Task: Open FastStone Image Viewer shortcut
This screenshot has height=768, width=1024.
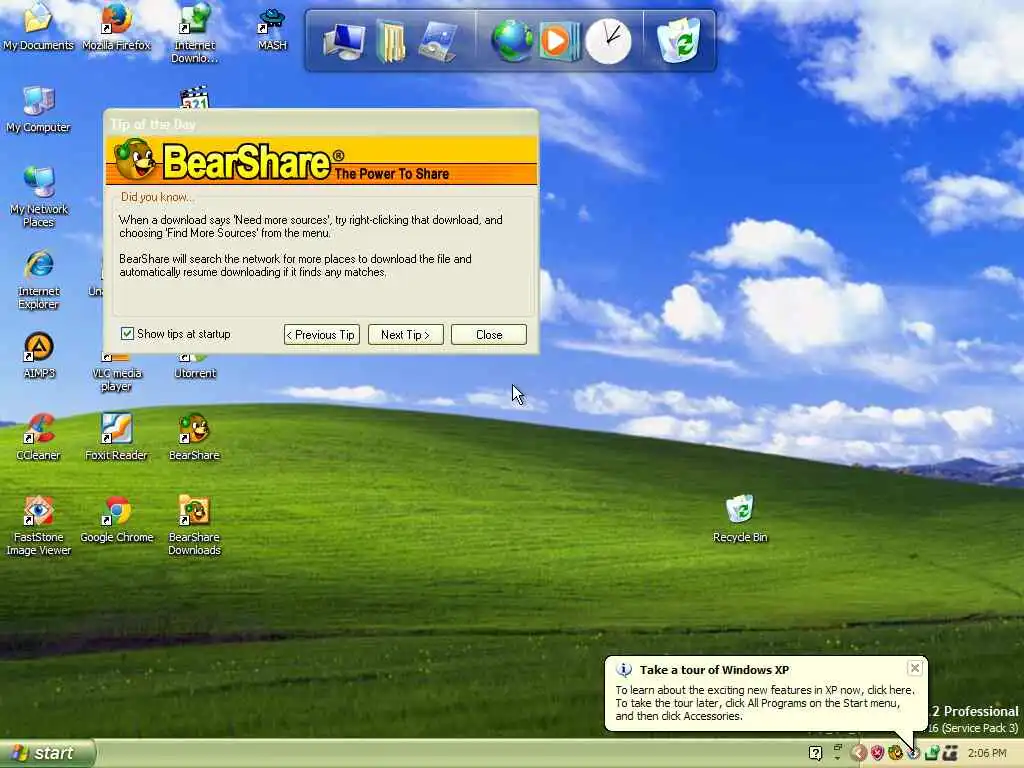Action: pyautogui.click(x=39, y=526)
